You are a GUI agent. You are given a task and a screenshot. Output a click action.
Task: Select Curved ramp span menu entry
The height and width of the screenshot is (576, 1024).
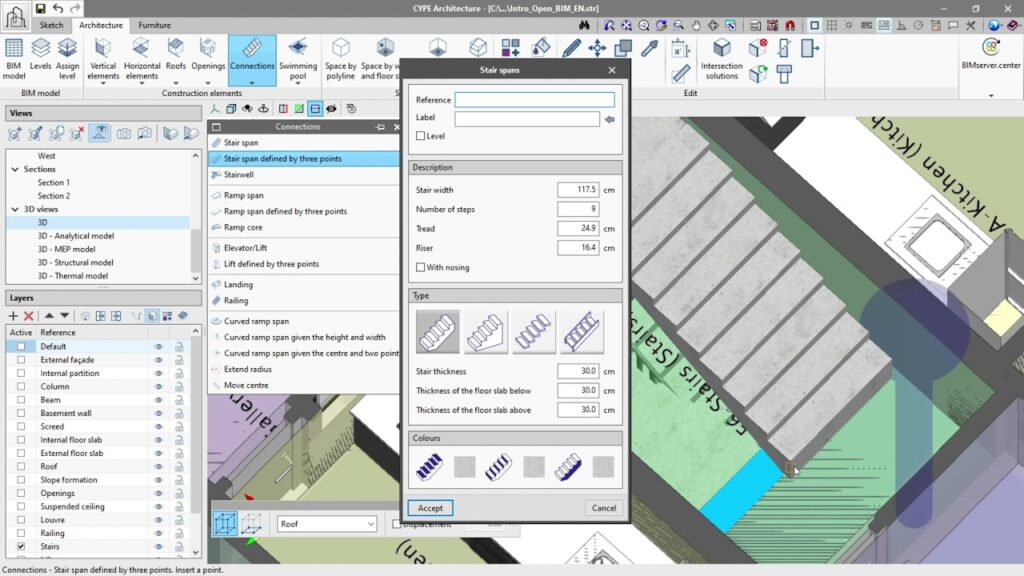pos(256,321)
